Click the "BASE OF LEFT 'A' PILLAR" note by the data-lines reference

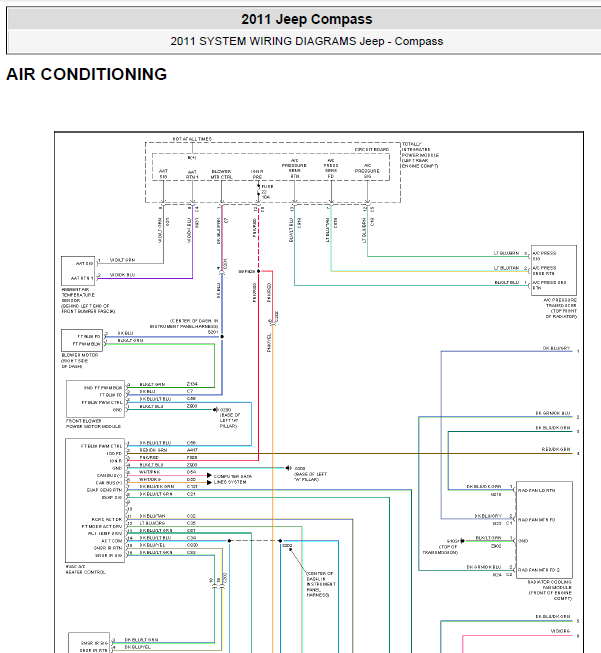(310, 477)
